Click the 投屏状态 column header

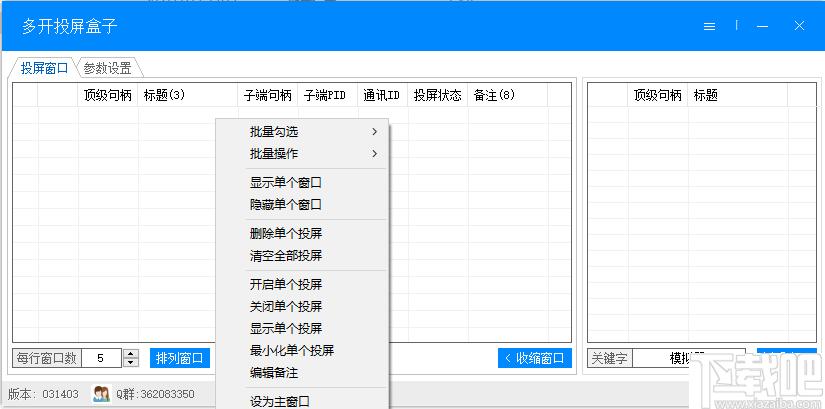pyautogui.click(x=438, y=95)
